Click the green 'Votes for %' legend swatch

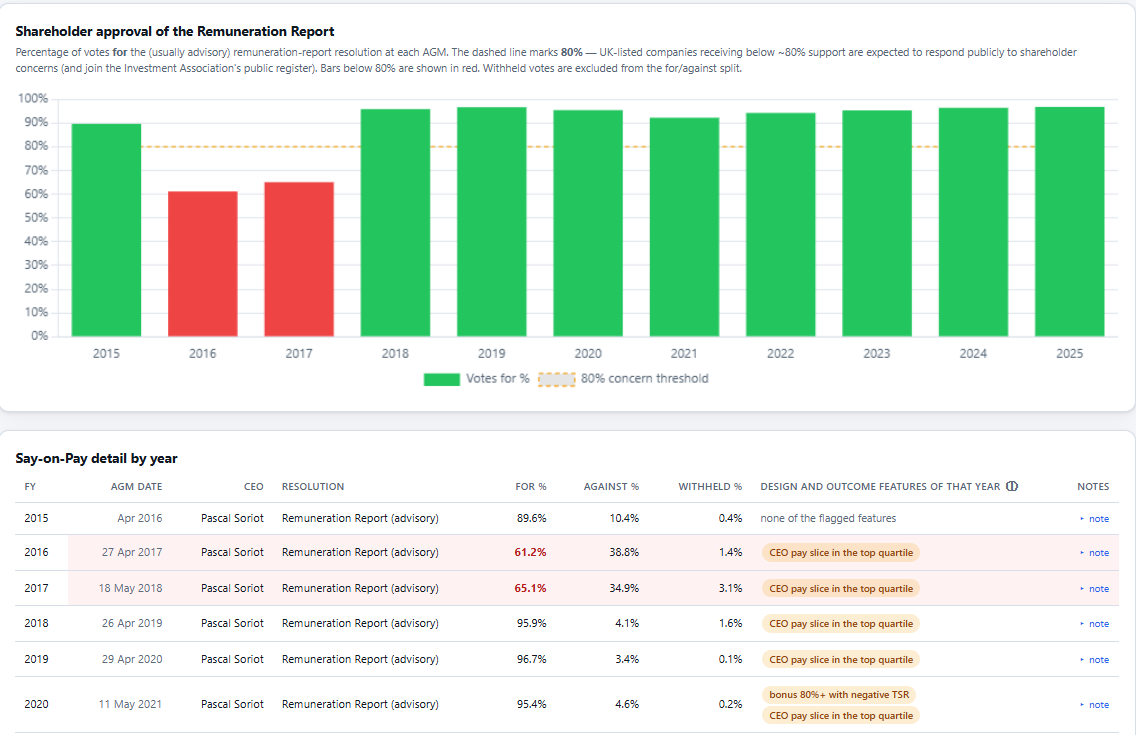441,379
